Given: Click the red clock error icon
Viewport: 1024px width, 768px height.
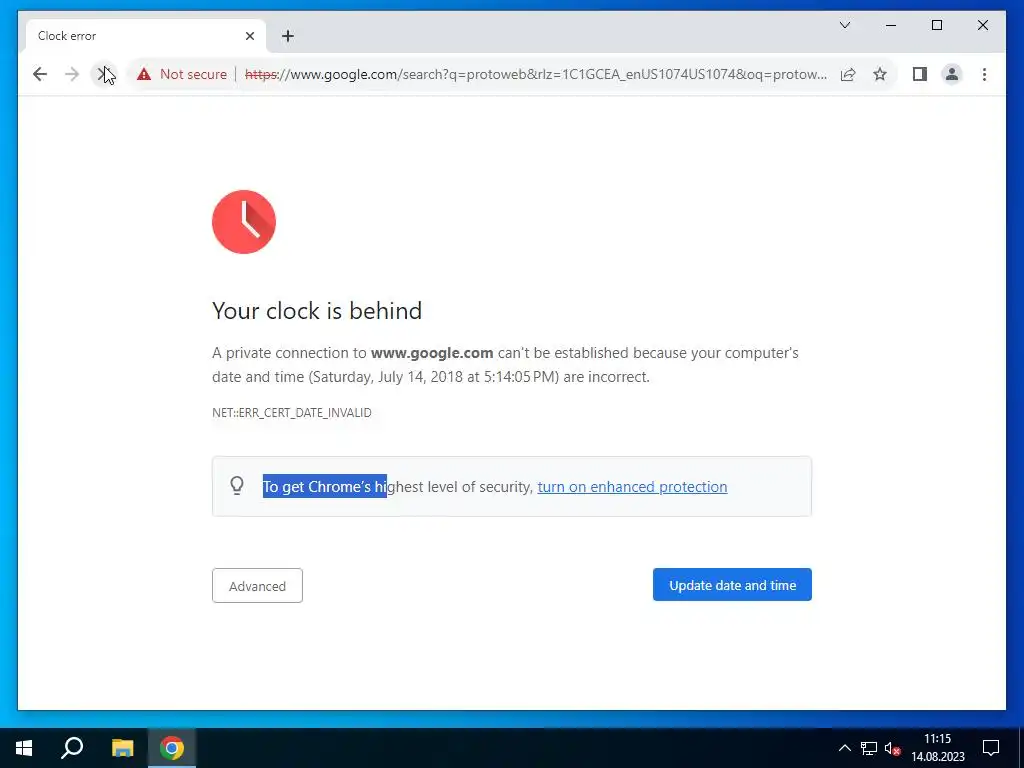Looking at the screenshot, I should (x=244, y=221).
